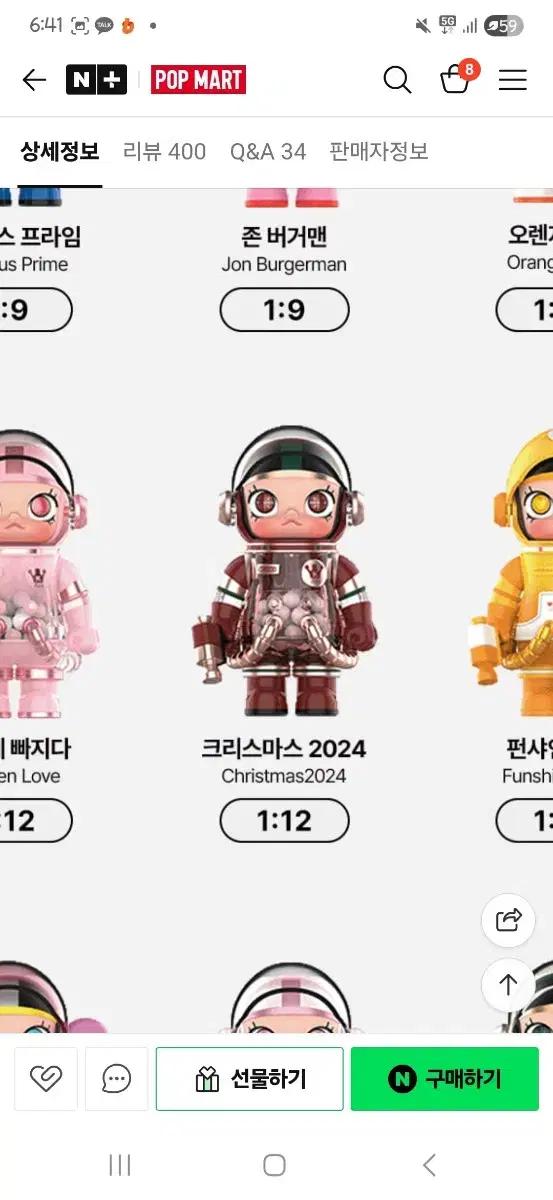The height and width of the screenshot is (1200, 553).
Task: Open the POP MART store logo
Action: (198, 80)
